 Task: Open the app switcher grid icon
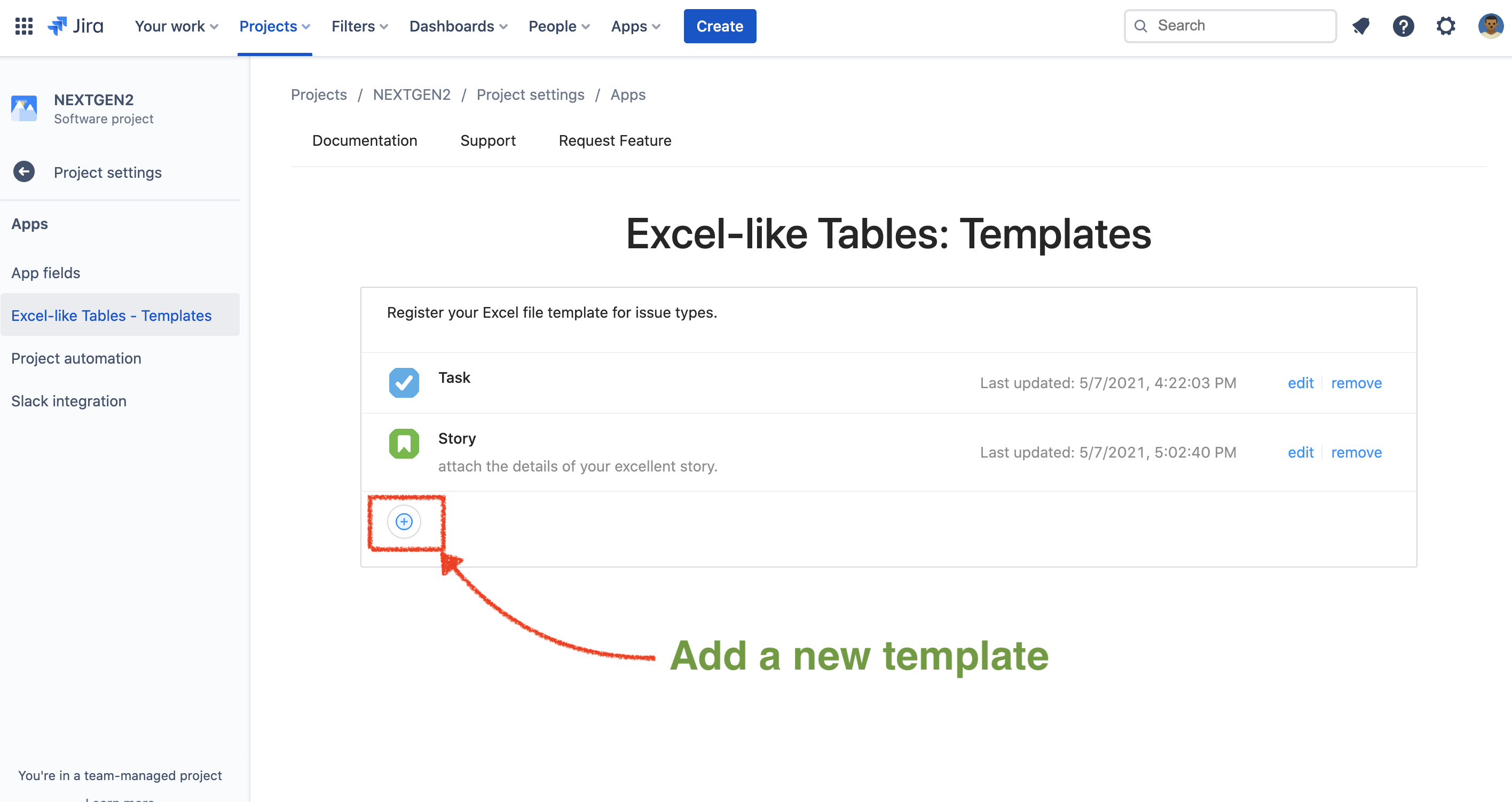[23, 26]
